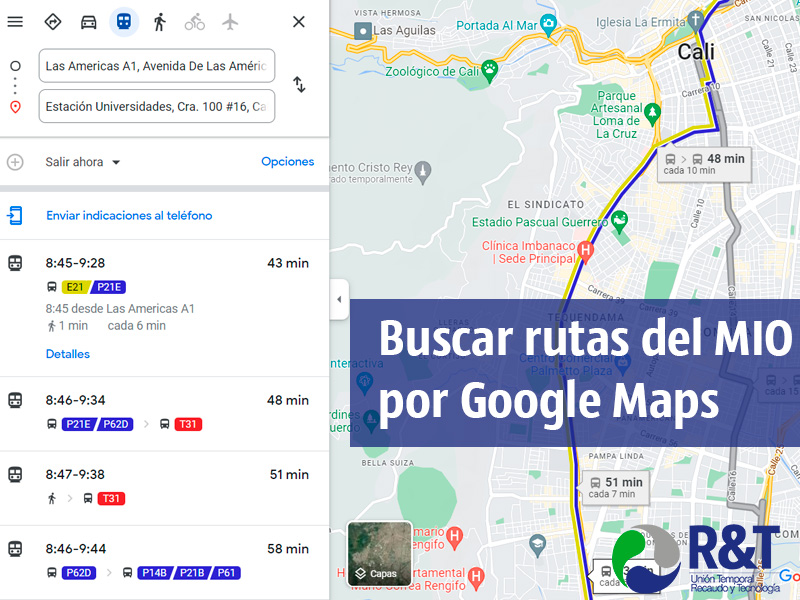Click the transit icon beside 8:46-9:34
Screen dimensions: 800x600
coord(15,401)
